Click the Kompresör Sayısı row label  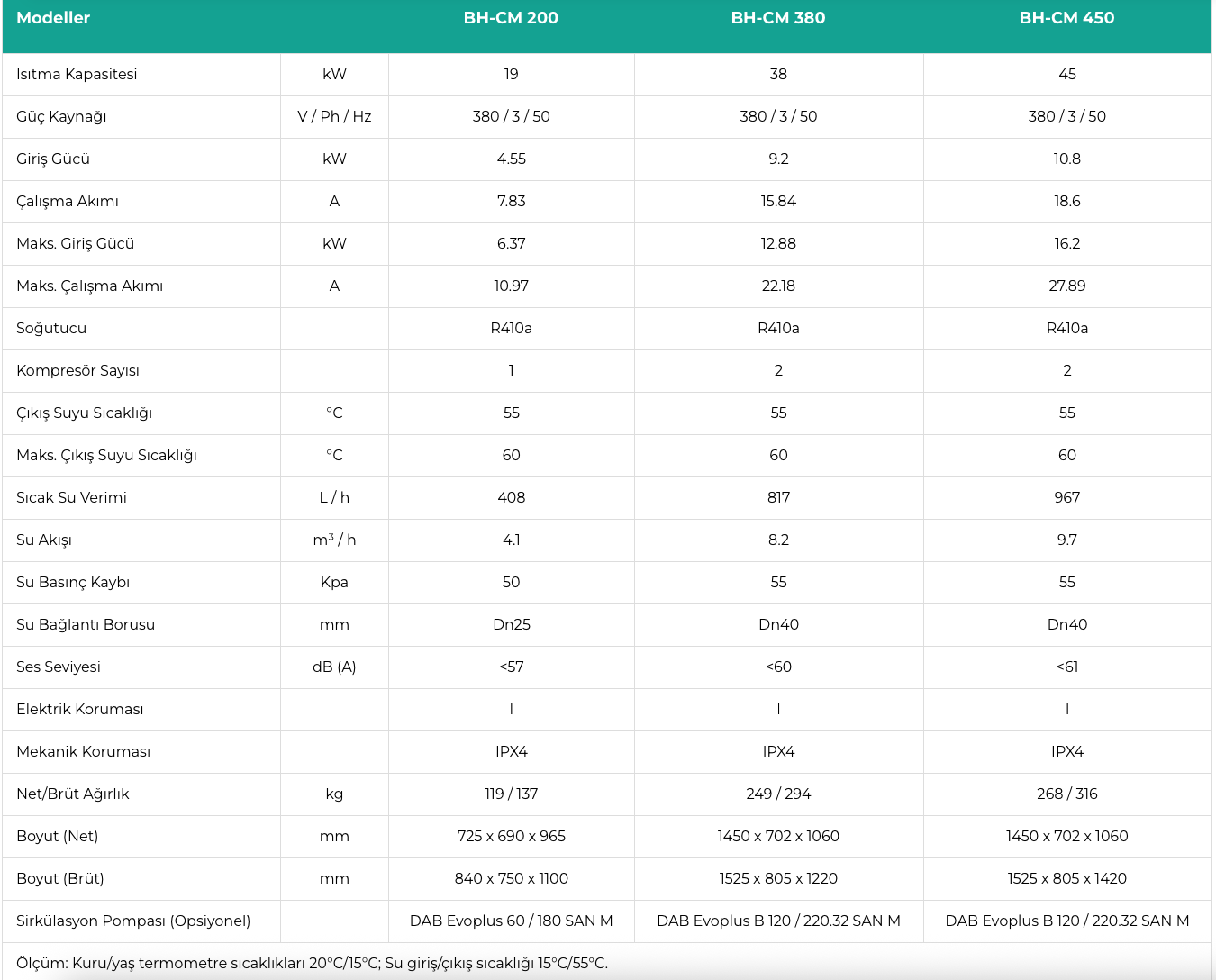tap(77, 371)
